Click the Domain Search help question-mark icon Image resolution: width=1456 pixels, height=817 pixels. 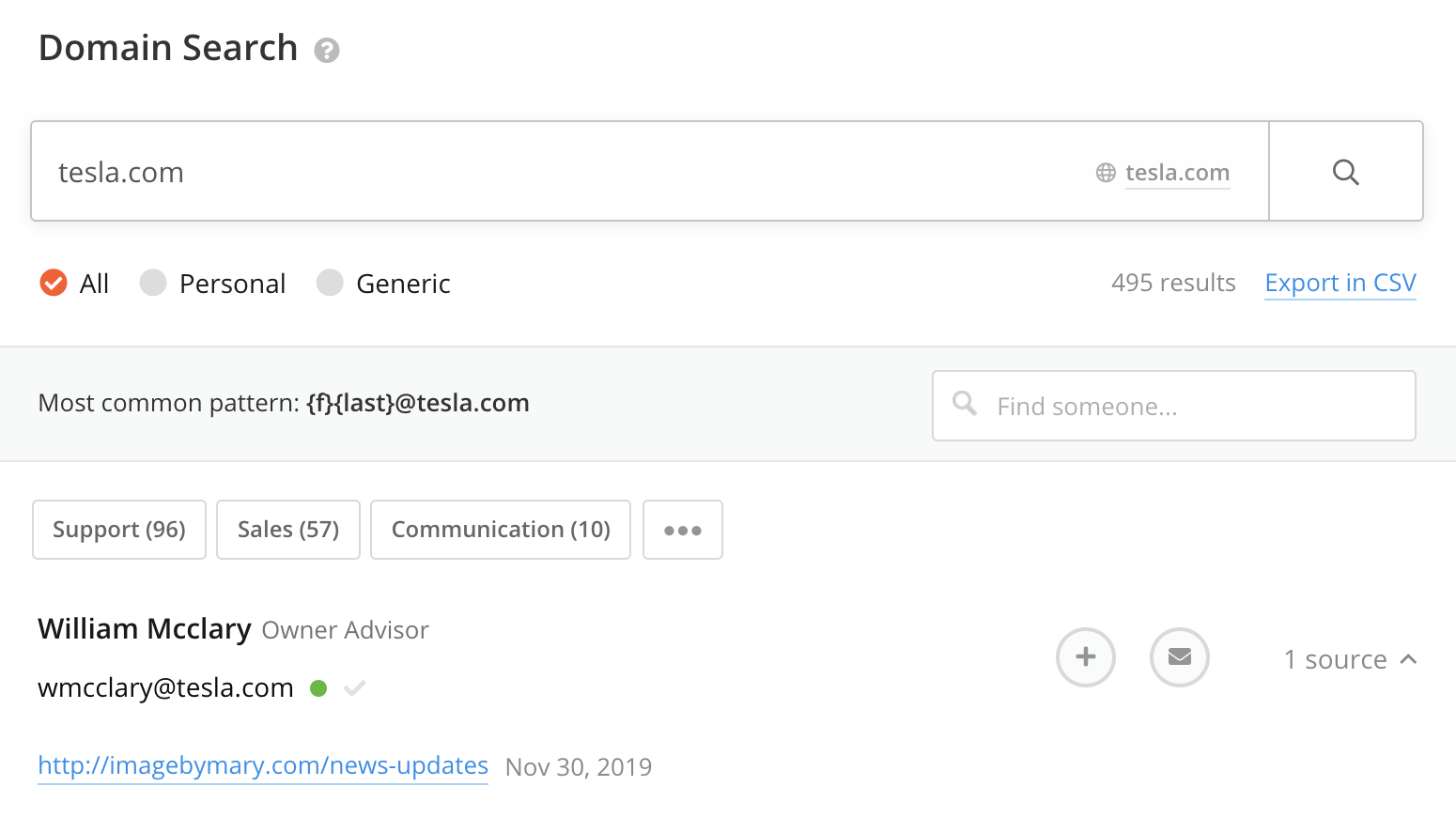coord(327,50)
